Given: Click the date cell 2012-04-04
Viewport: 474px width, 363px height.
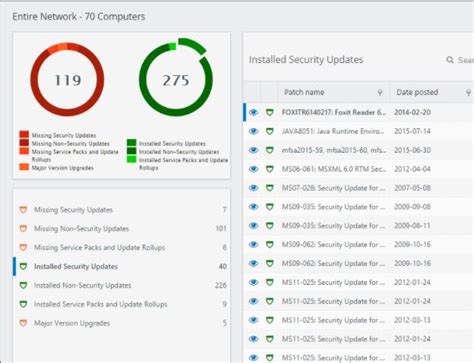Looking at the screenshot, I should (x=412, y=169).
